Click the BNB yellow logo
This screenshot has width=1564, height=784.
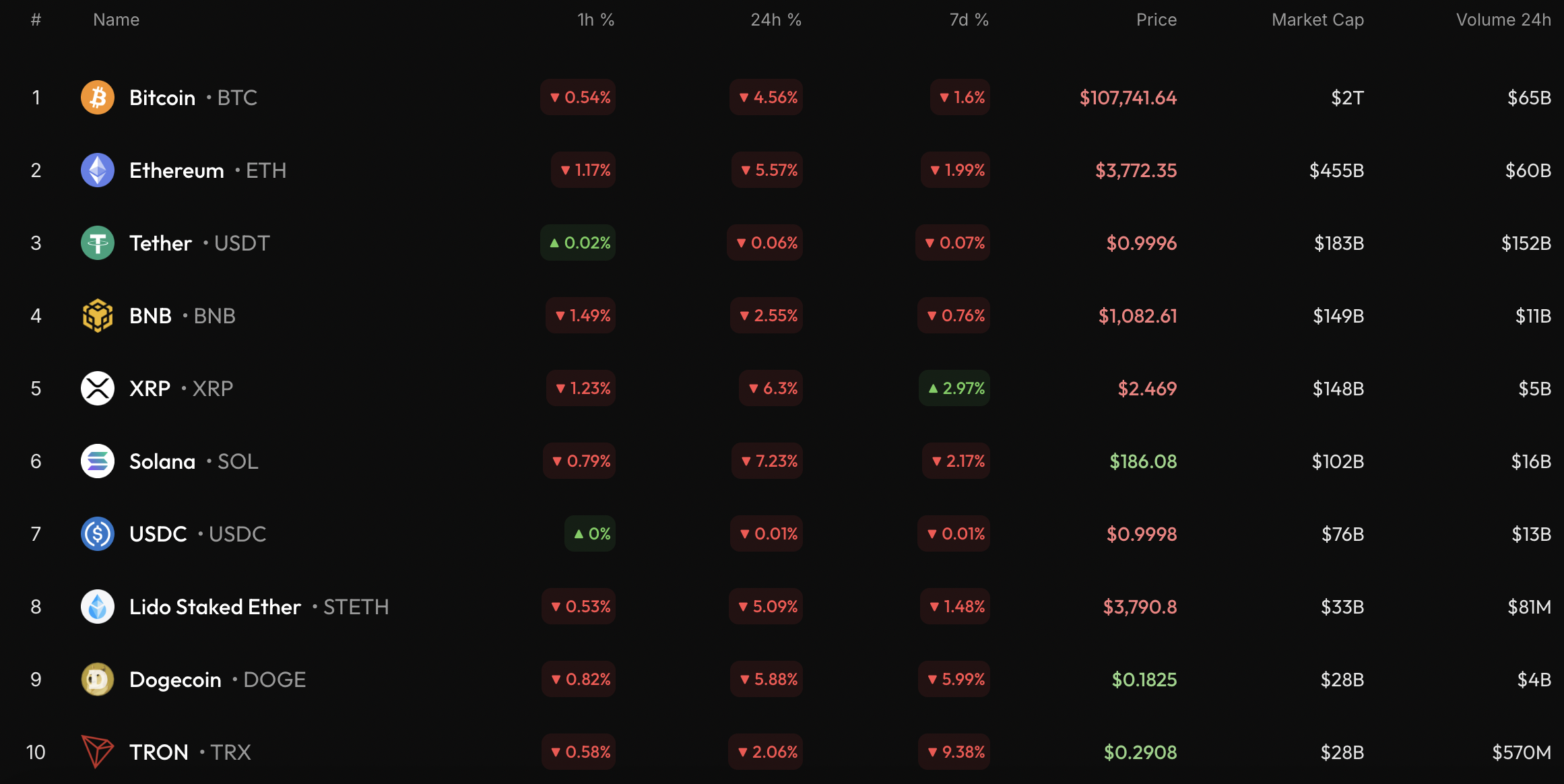98,315
